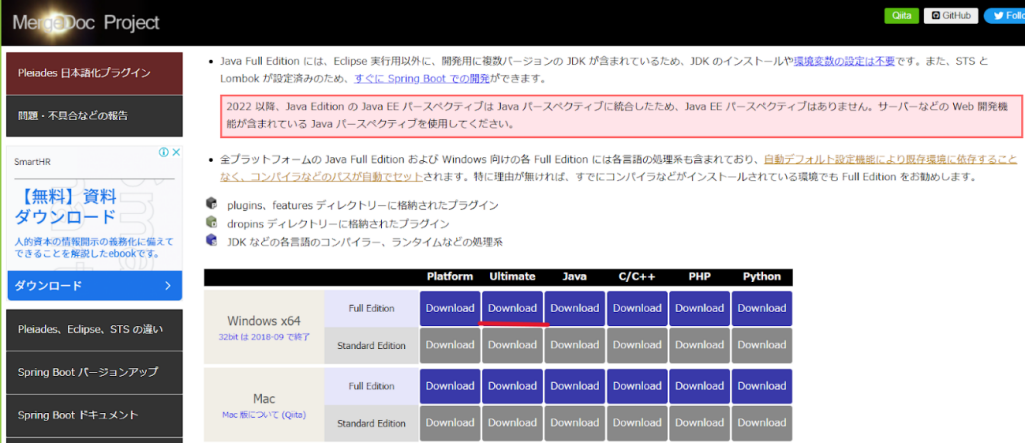Download Mac Full Edition C/C++
Viewport: 1025px width, 443px height.
tap(637, 386)
